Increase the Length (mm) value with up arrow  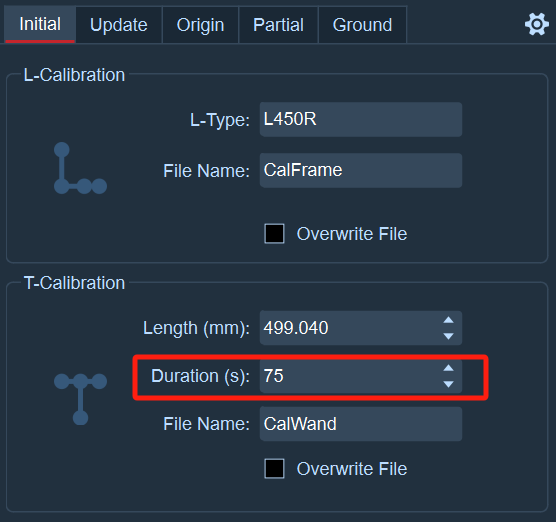(449, 320)
